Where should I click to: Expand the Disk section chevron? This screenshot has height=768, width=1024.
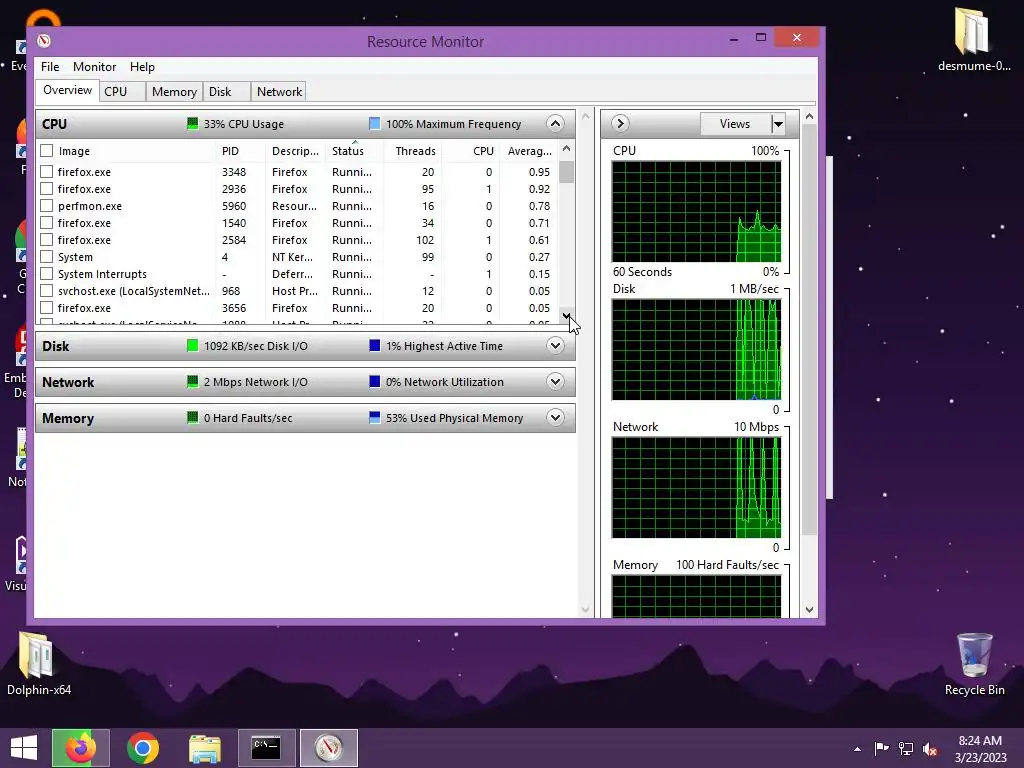pyautogui.click(x=555, y=345)
